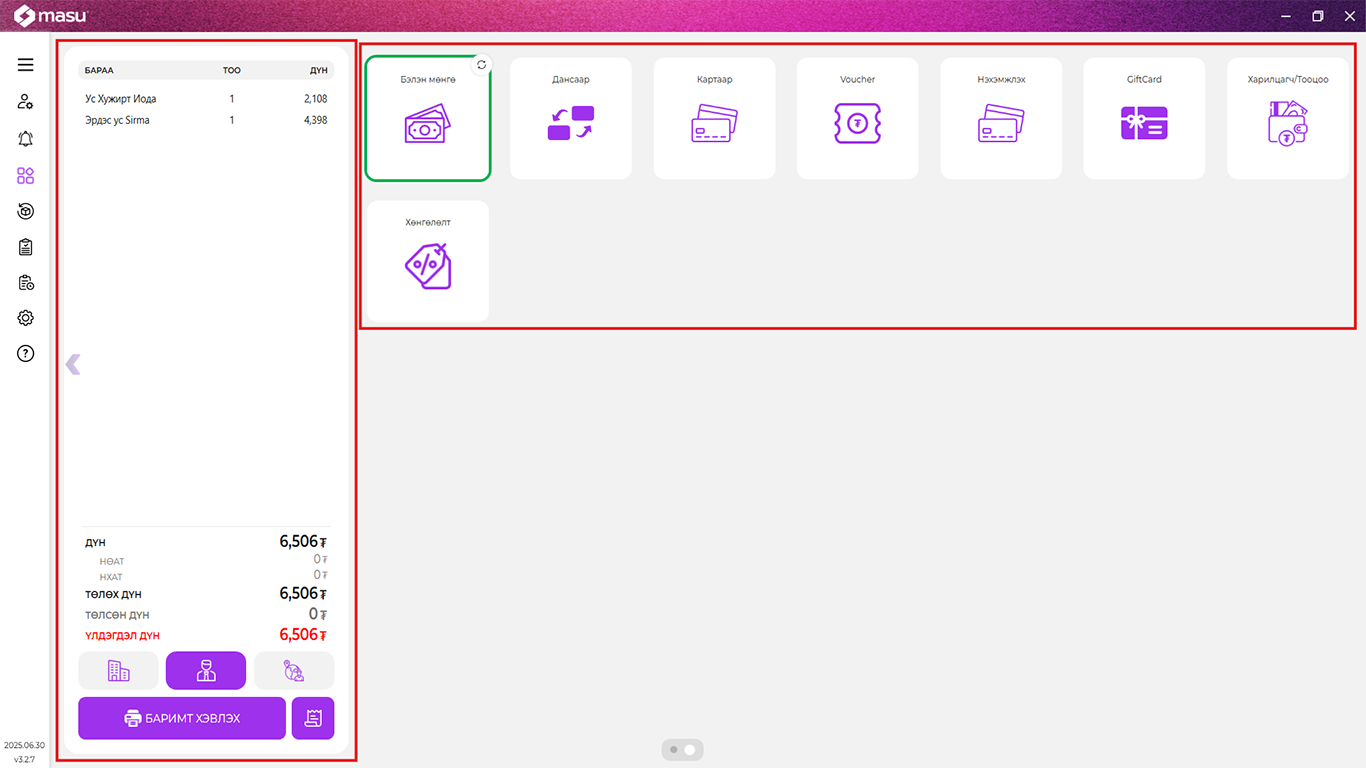Choose Дансаар bank transfer payment

tap(570, 119)
